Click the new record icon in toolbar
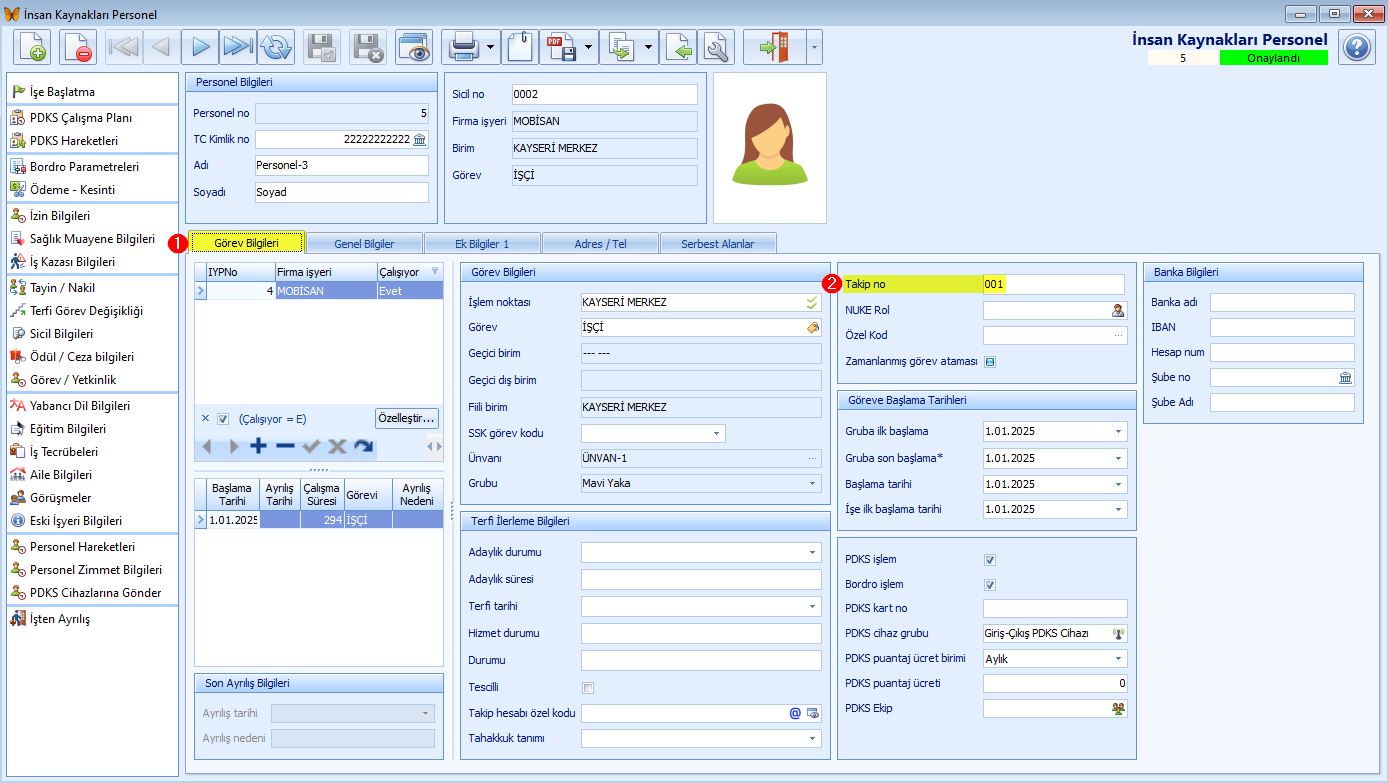 (x=32, y=47)
